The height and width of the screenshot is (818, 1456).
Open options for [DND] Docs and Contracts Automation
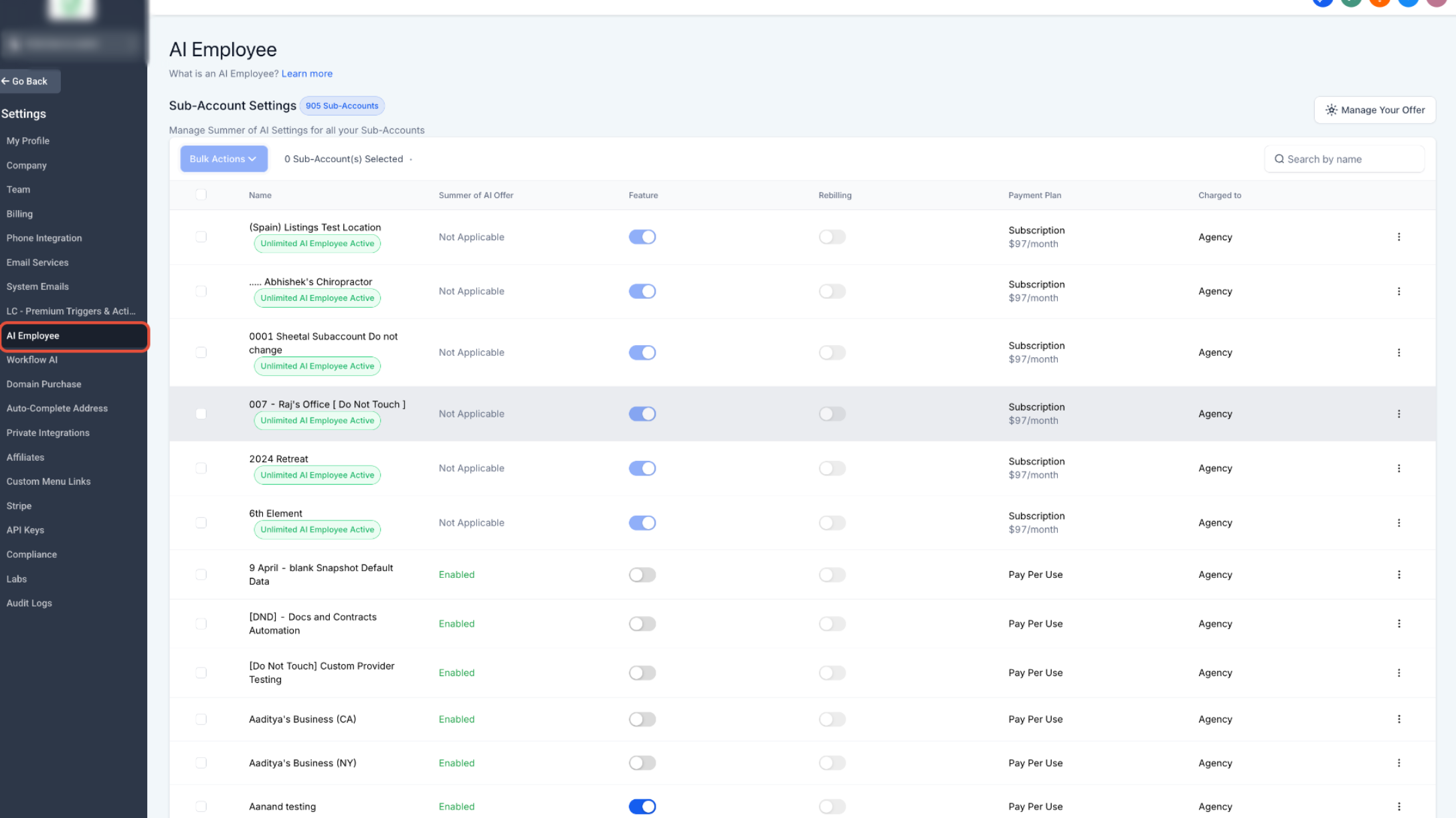click(x=1398, y=623)
